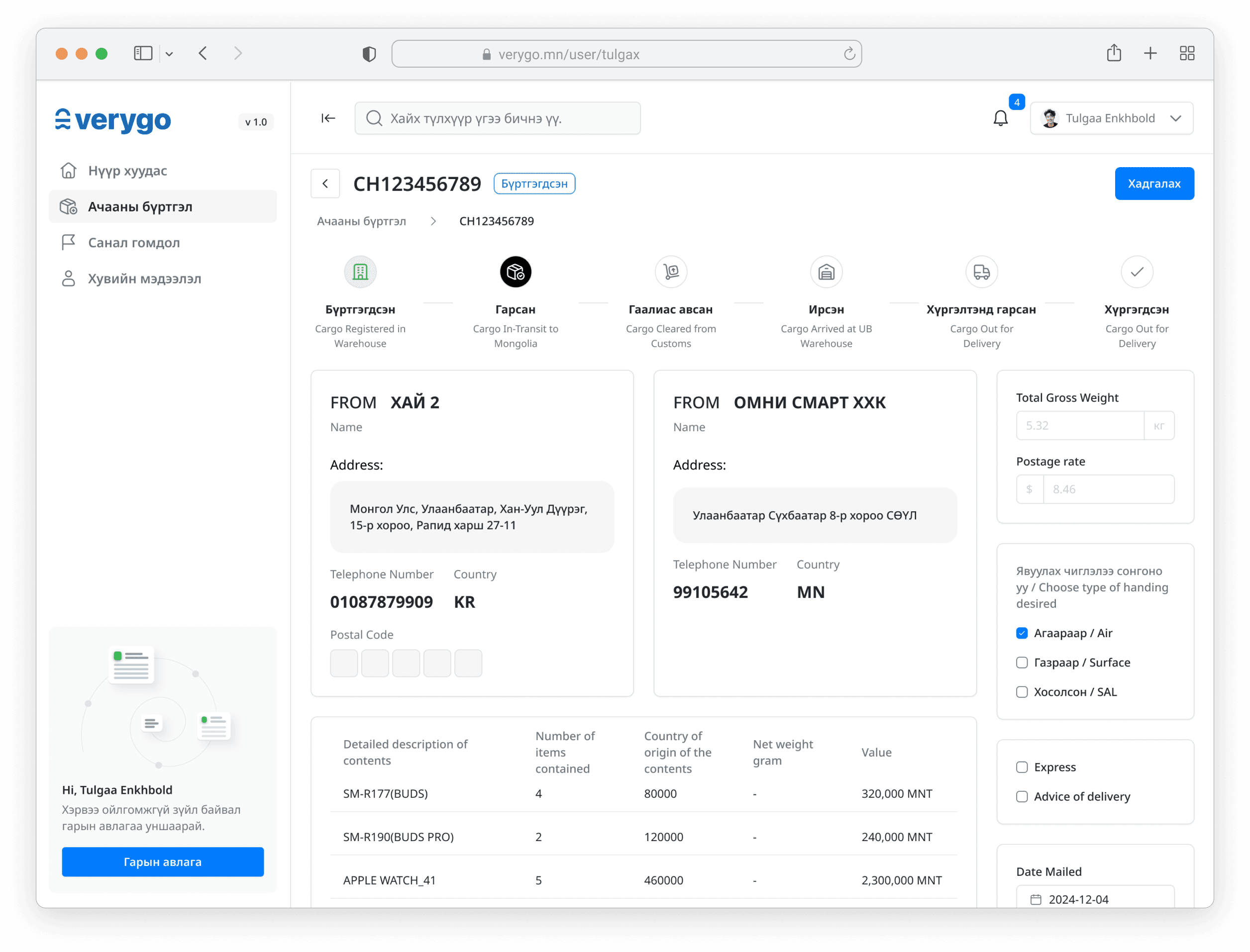
Task: Open the Tulgaa Enkhbold user dropdown
Action: [x=1111, y=118]
